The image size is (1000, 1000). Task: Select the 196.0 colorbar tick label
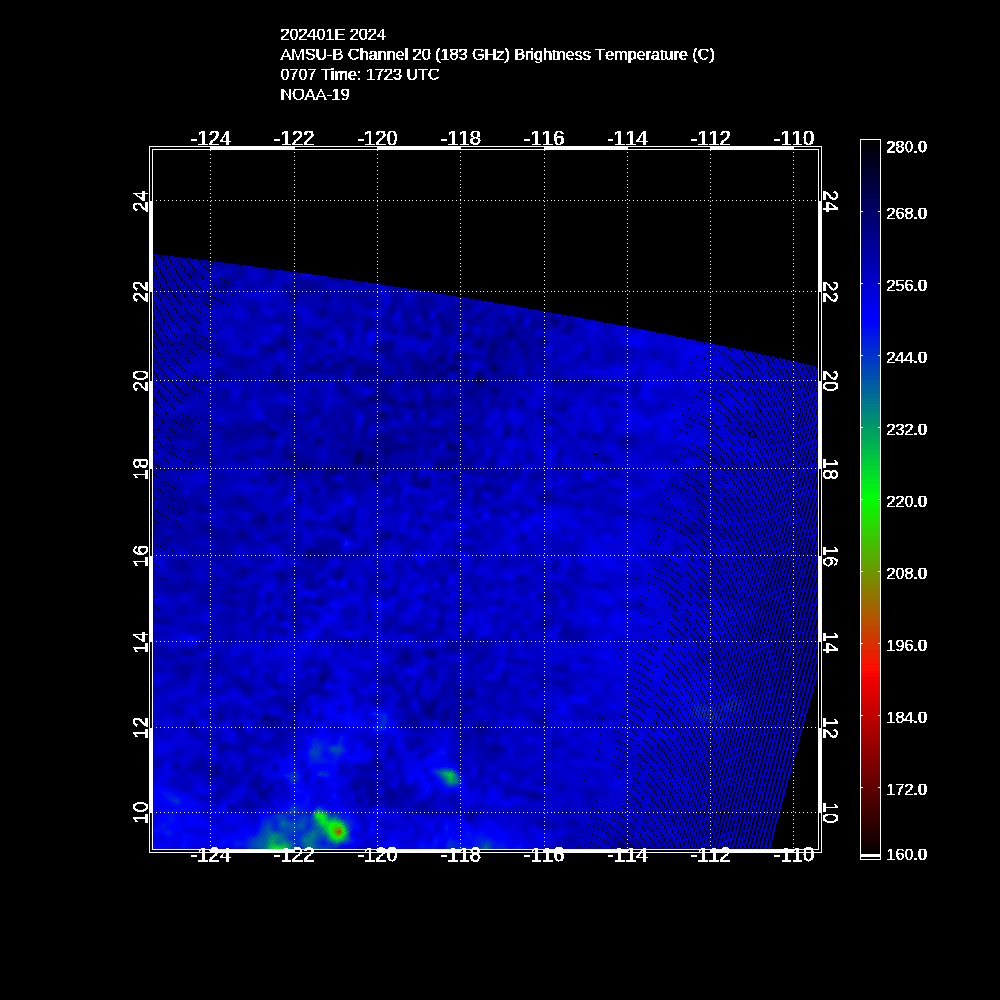(906, 645)
